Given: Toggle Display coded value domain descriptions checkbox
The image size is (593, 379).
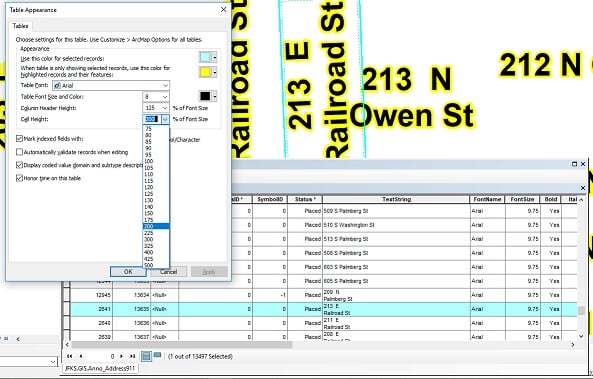Looking at the screenshot, I should [x=19, y=165].
